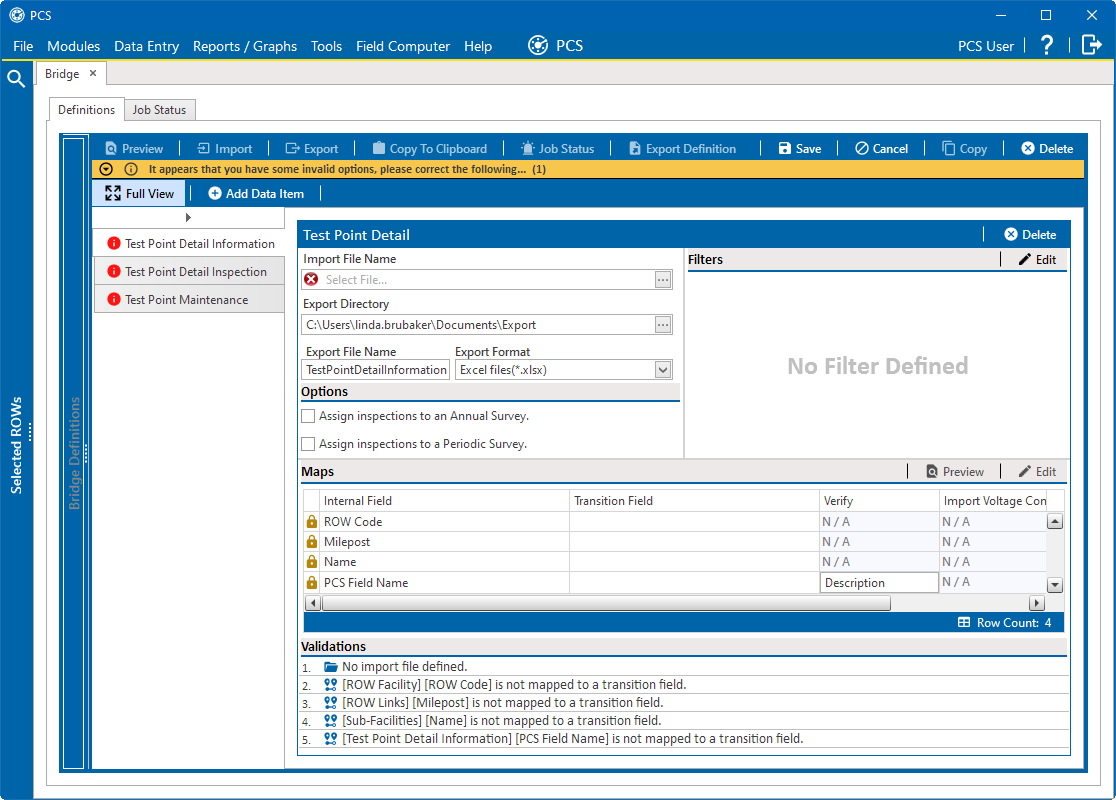1116x800 pixels.
Task: Click Add Data Item
Action: 256,194
